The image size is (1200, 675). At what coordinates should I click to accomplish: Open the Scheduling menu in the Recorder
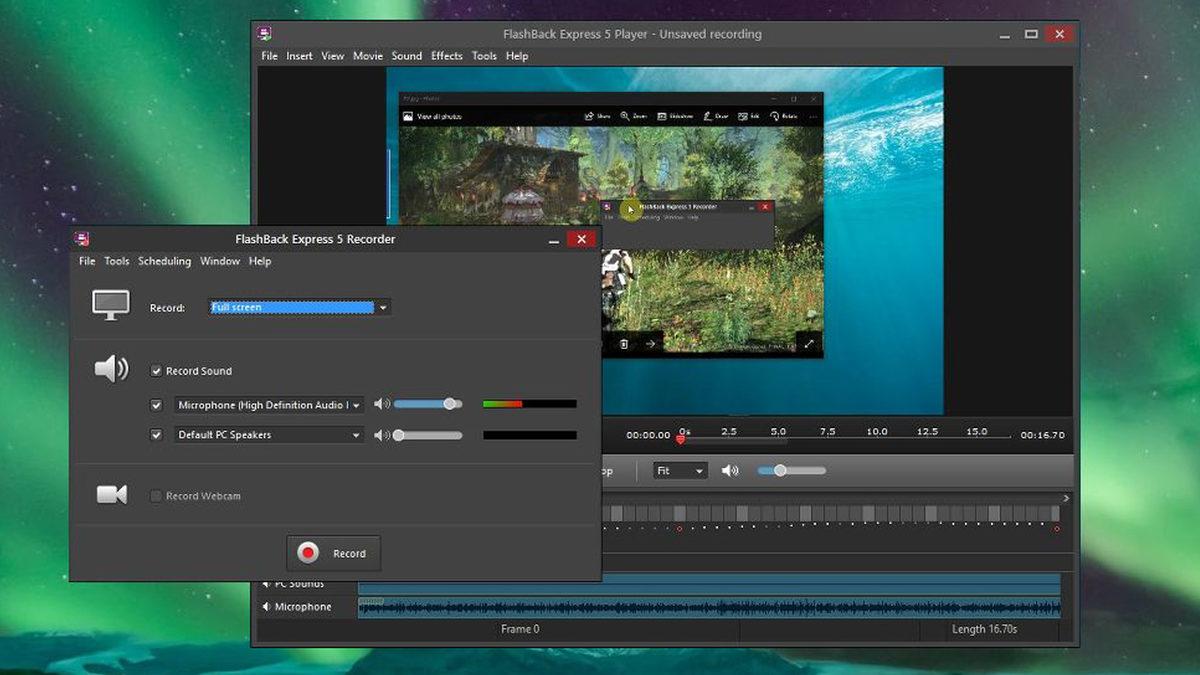[x=164, y=261]
